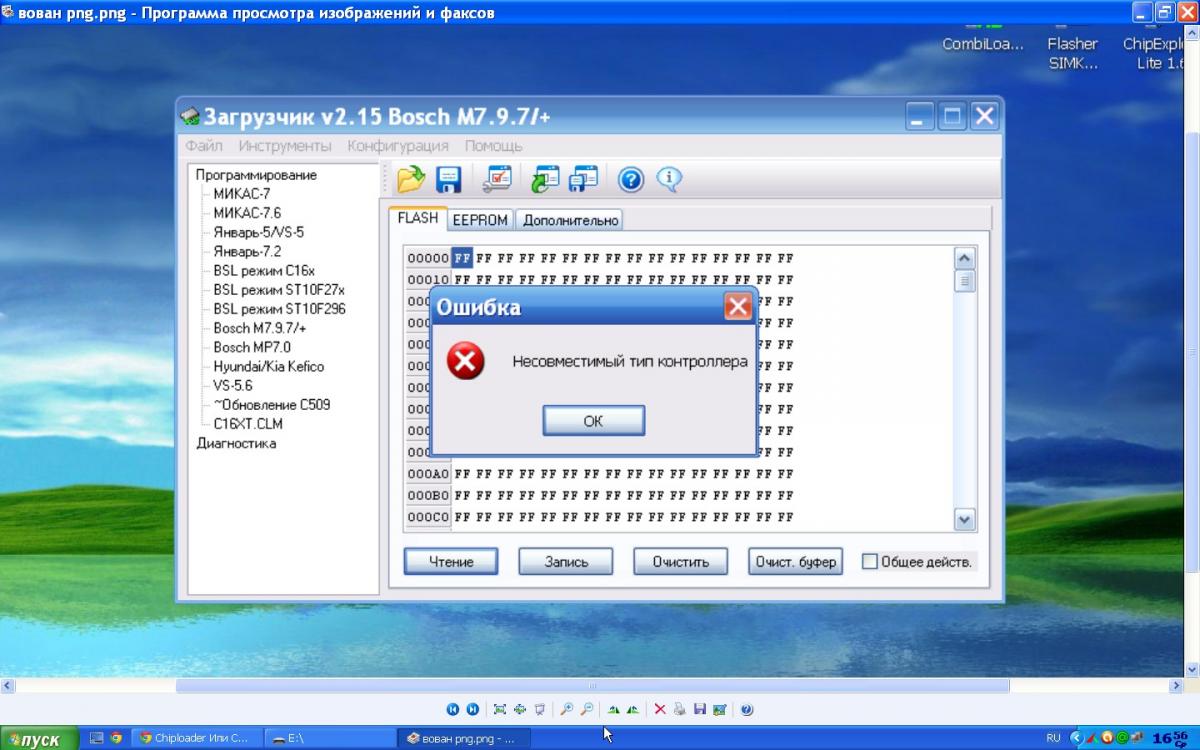Click the Чтение button
Screen dimensions: 1200x750
coord(451,561)
